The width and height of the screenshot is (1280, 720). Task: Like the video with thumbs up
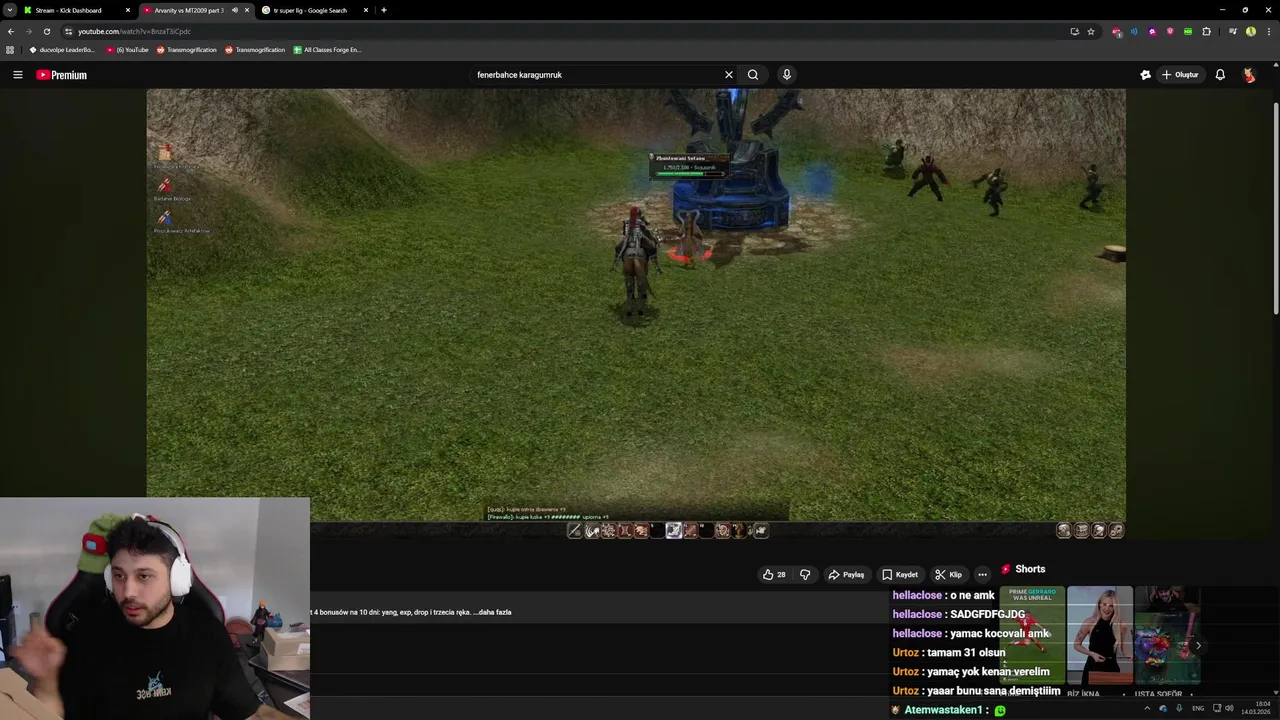(x=774, y=575)
